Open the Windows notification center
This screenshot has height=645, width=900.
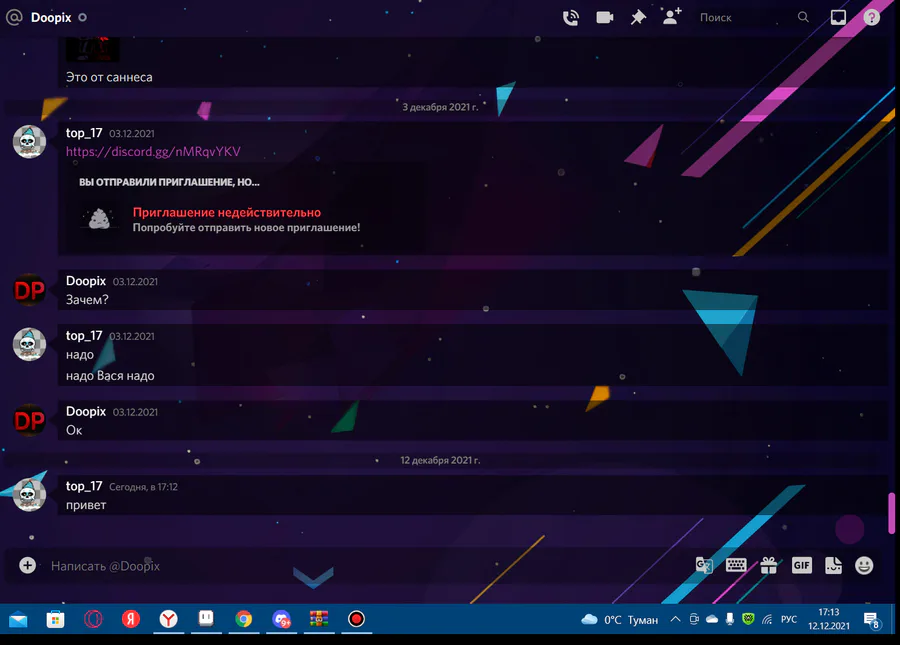tap(872, 620)
